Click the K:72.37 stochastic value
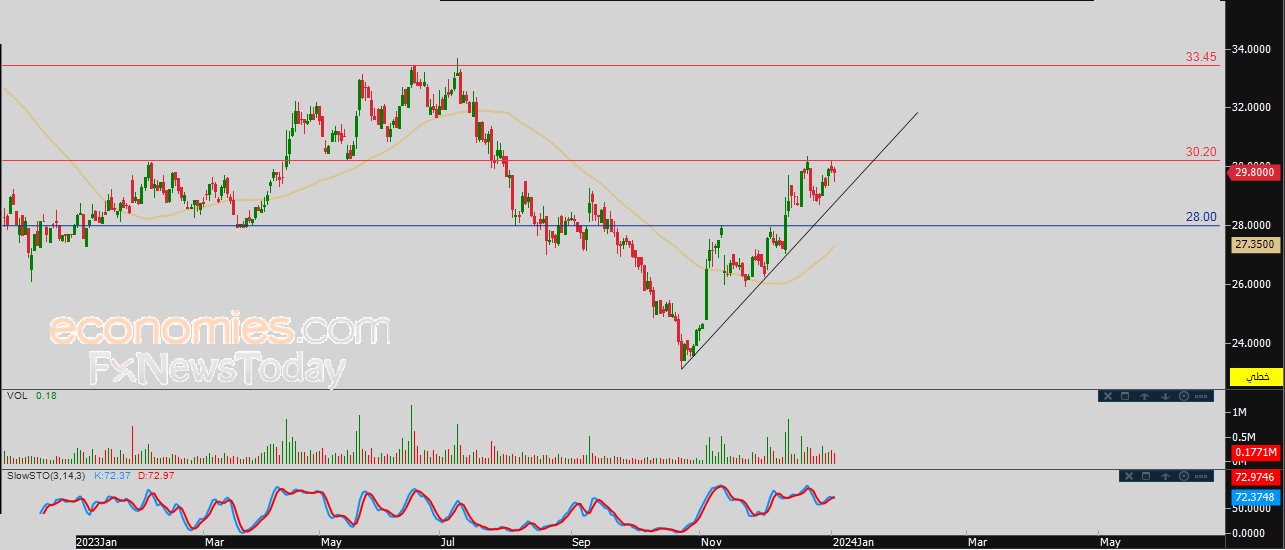Screen dimensions: 1285x550 (112, 475)
